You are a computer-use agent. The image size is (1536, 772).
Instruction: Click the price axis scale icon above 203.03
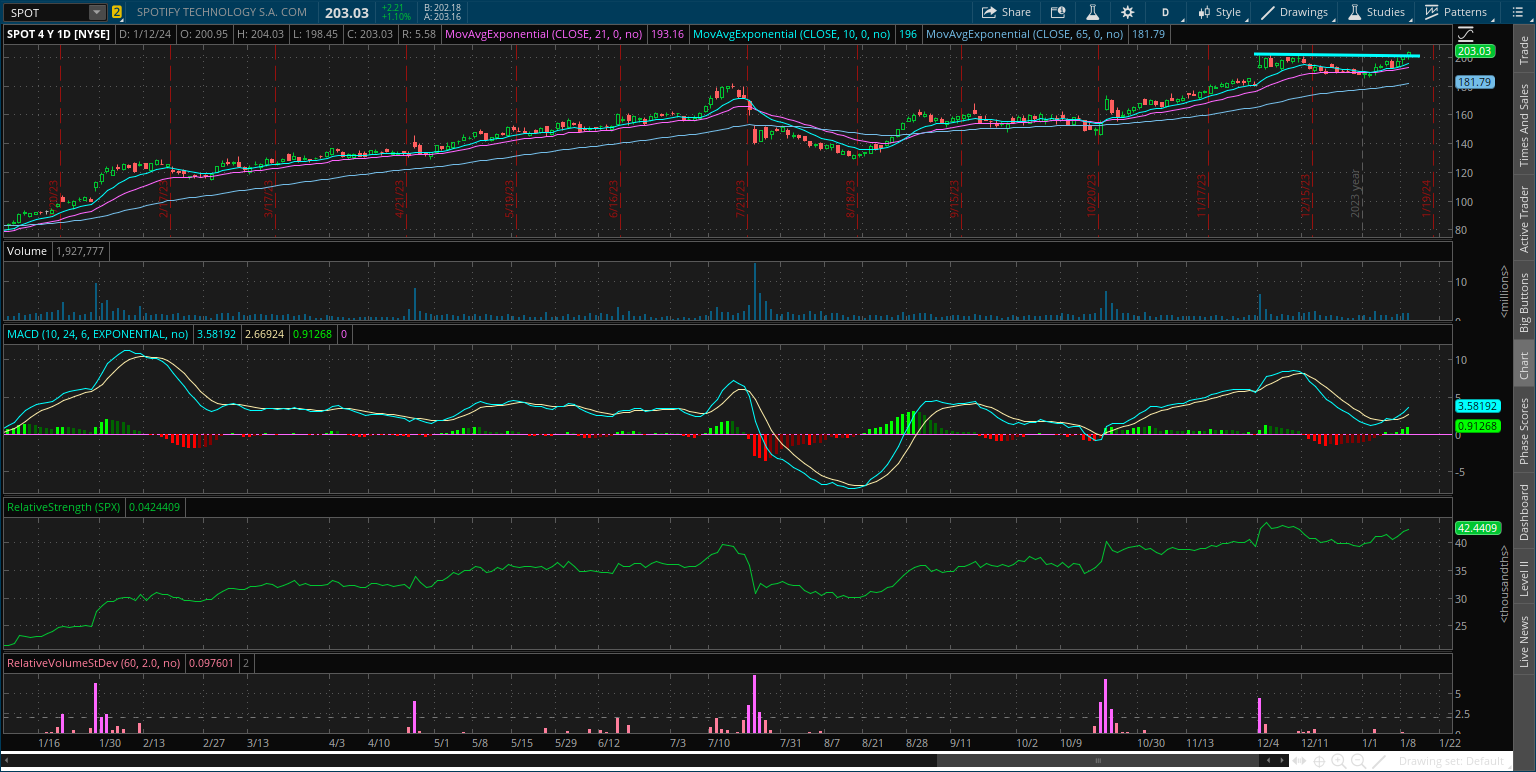[x=1466, y=33]
